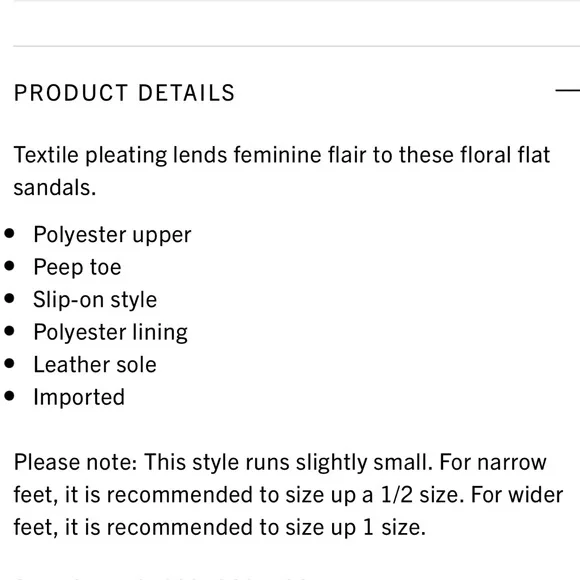This screenshot has height=580, width=580.
Task: Click the bullet beside Leather sole
Action: click(9, 363)
